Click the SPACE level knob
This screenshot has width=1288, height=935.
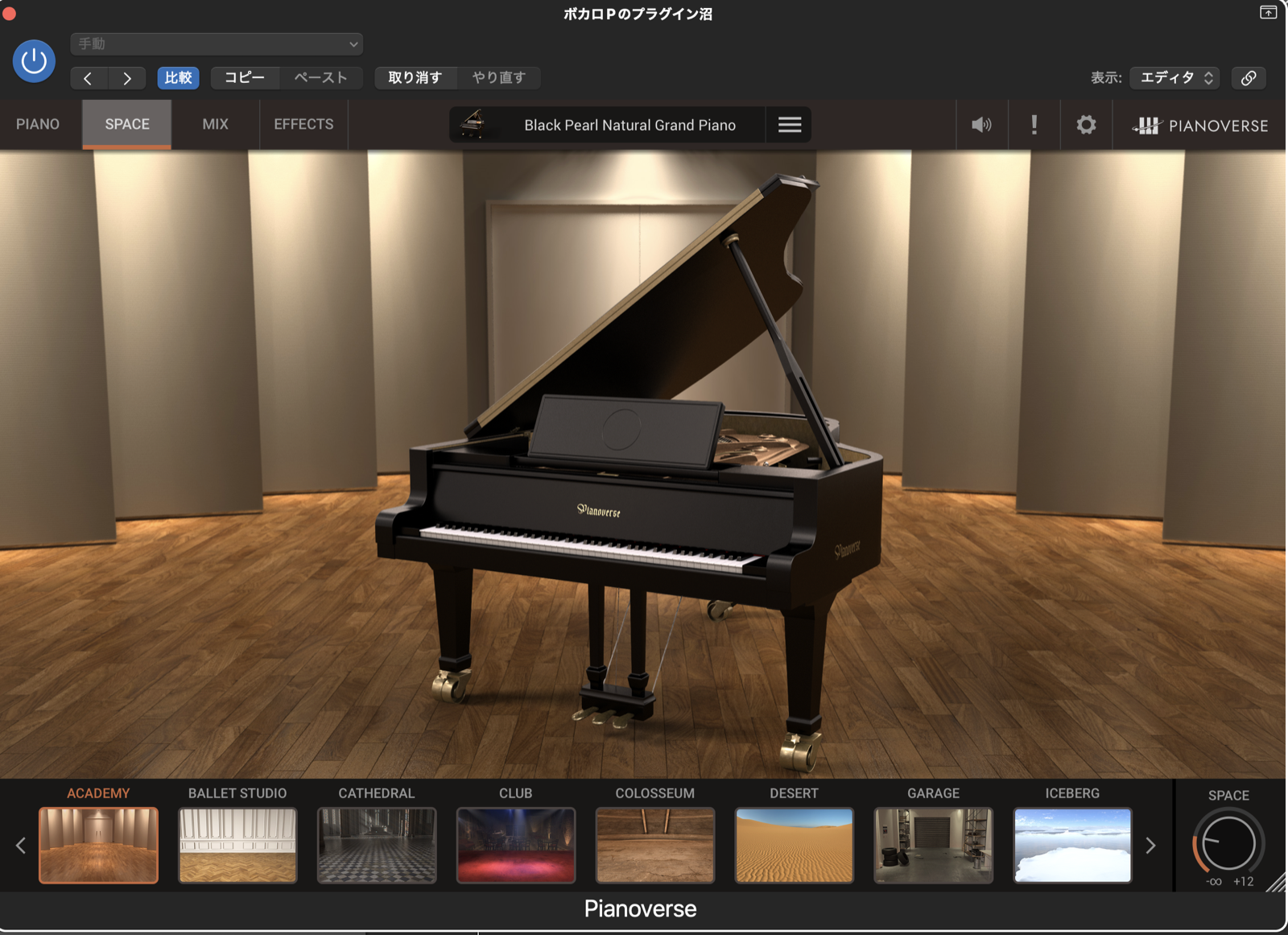[1228, 843]
